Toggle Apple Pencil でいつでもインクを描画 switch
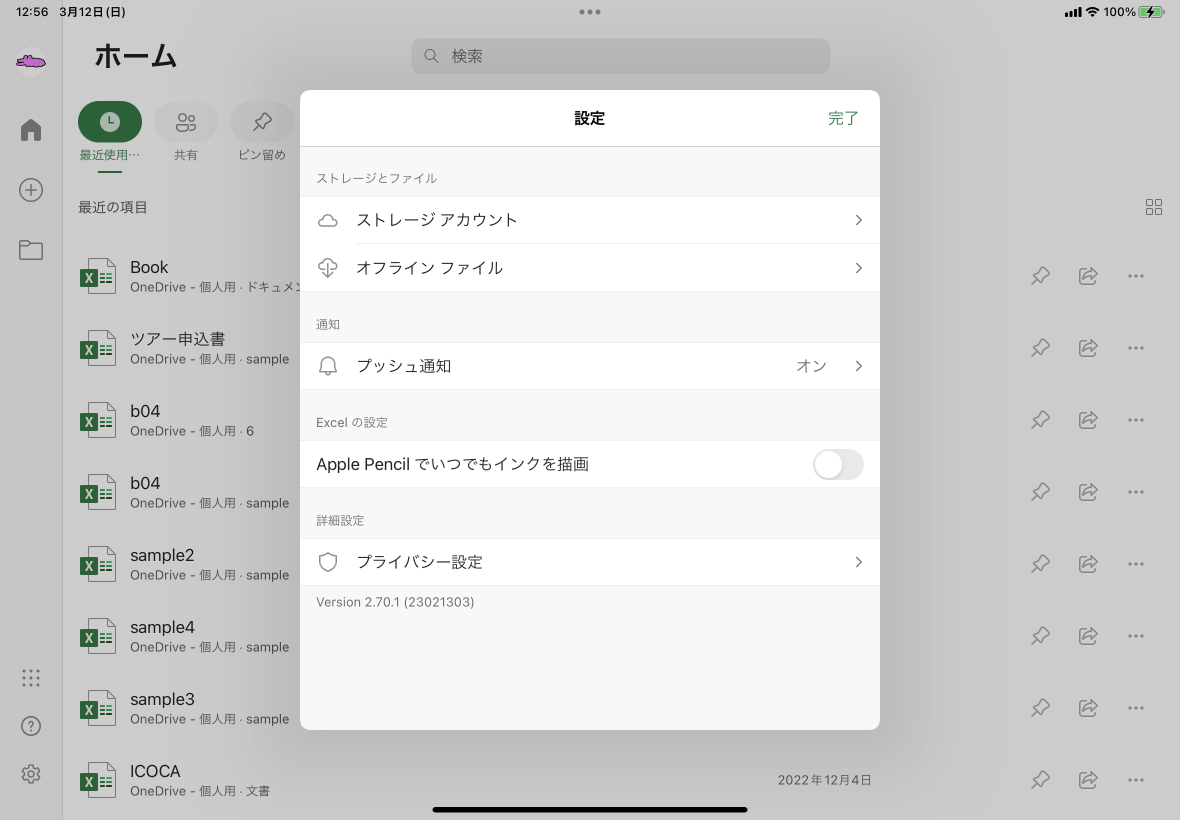This screenshot has width=1180, height=820. tap(838, 464)
